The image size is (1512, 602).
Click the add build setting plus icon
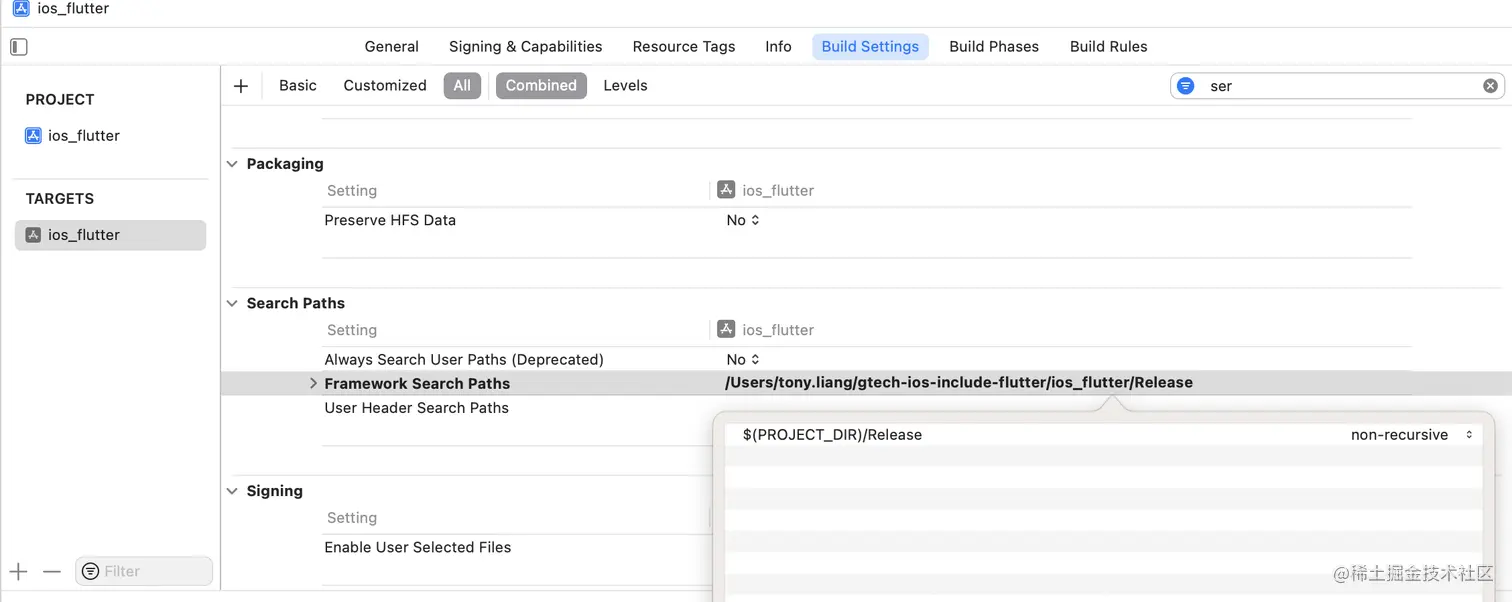click(x=241, y=86)
